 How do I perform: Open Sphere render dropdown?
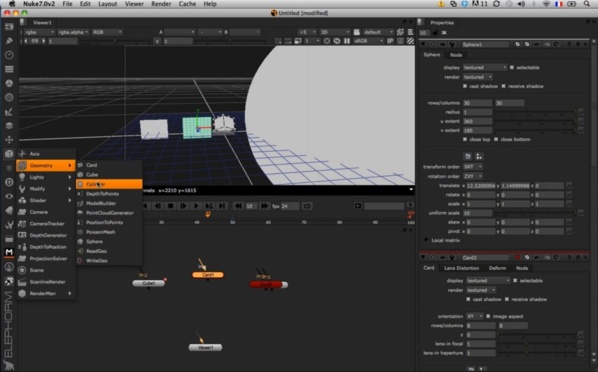[478, 77]
